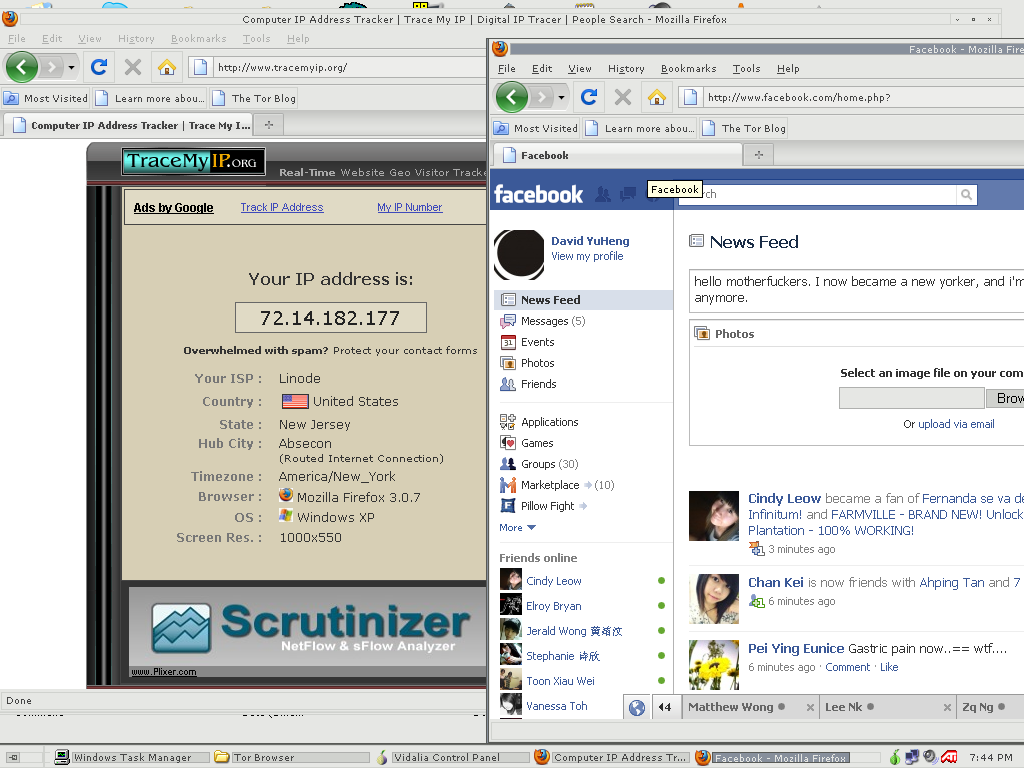Click Cindy Leow news feed thumbnail
This screenshot has height=768, width=1024.
coord(714,516)
